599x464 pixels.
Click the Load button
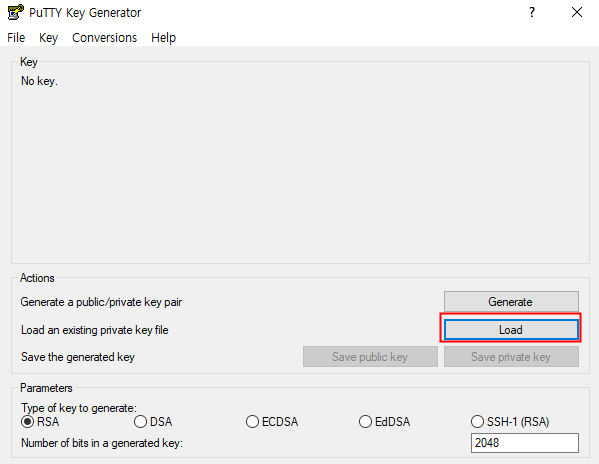511,330
